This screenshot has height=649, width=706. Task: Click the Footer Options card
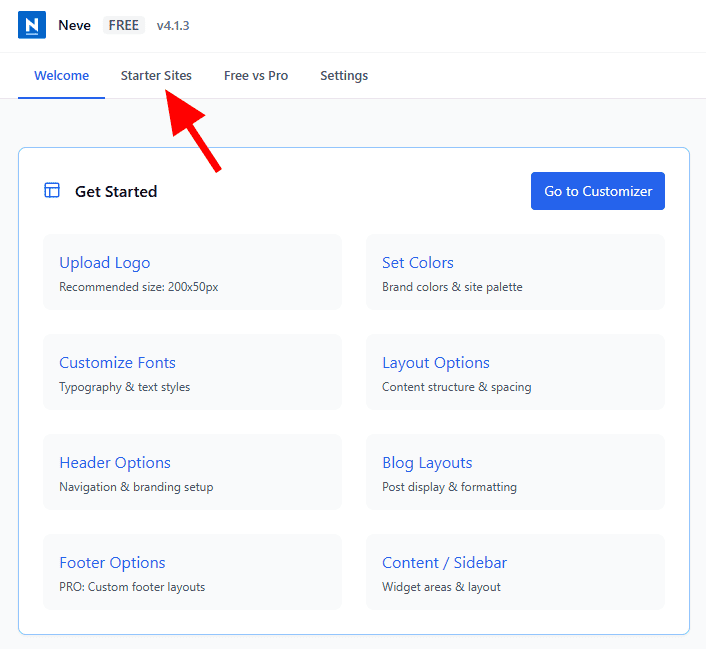pyautogui.click(x=192, y=573)
